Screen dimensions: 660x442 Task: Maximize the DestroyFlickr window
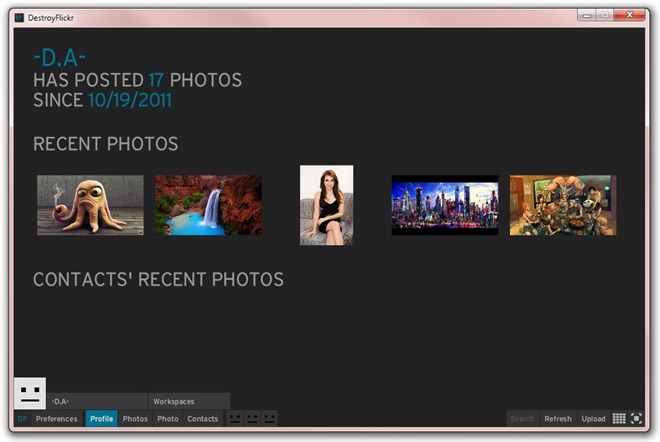click(x=605, y=15)
